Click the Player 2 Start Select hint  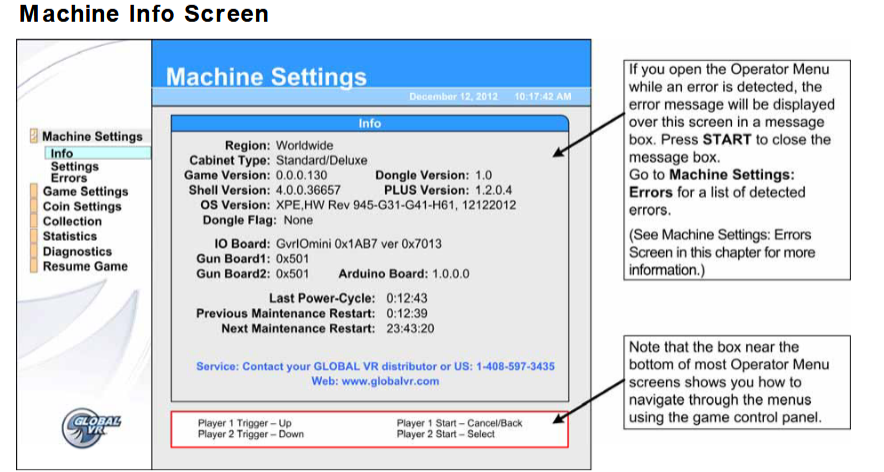[x=445, y=434]
